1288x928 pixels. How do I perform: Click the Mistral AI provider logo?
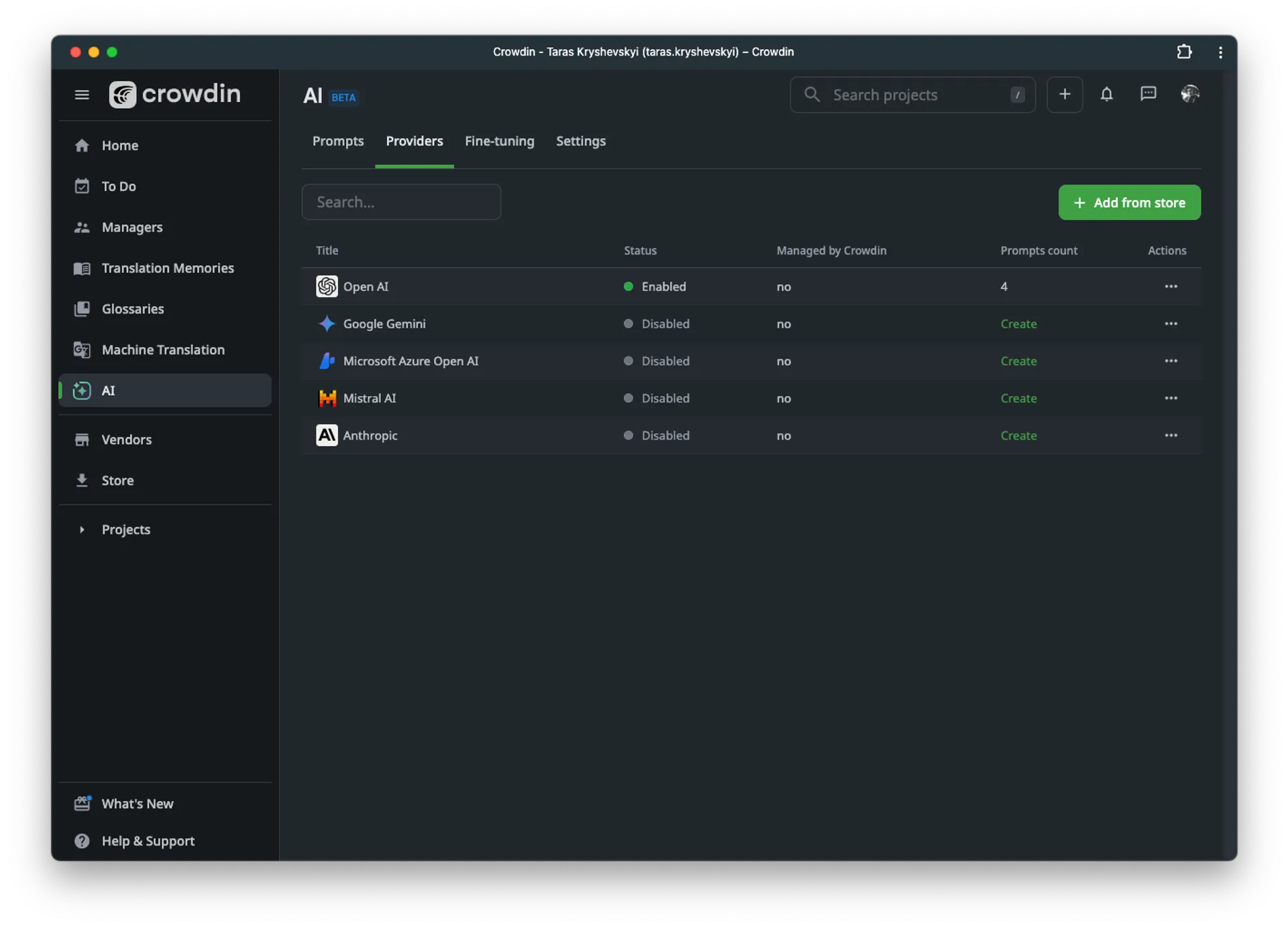327,399
